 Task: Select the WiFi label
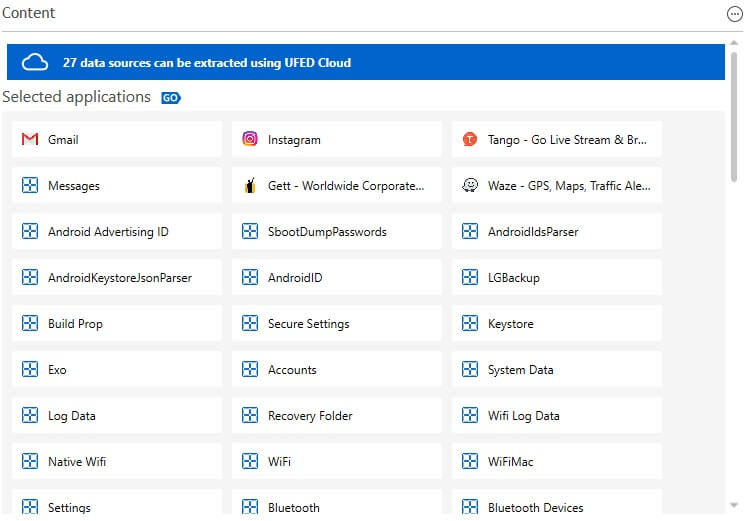pyautogui.click(x=279, y=462)
